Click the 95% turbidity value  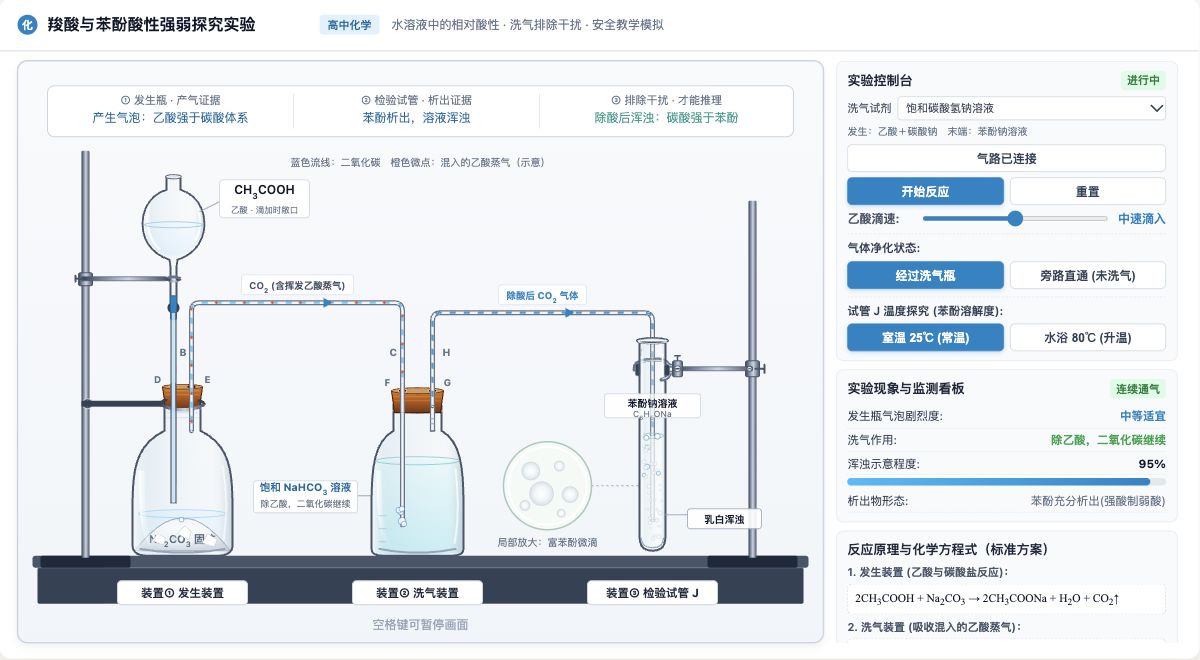(1152, 464)
